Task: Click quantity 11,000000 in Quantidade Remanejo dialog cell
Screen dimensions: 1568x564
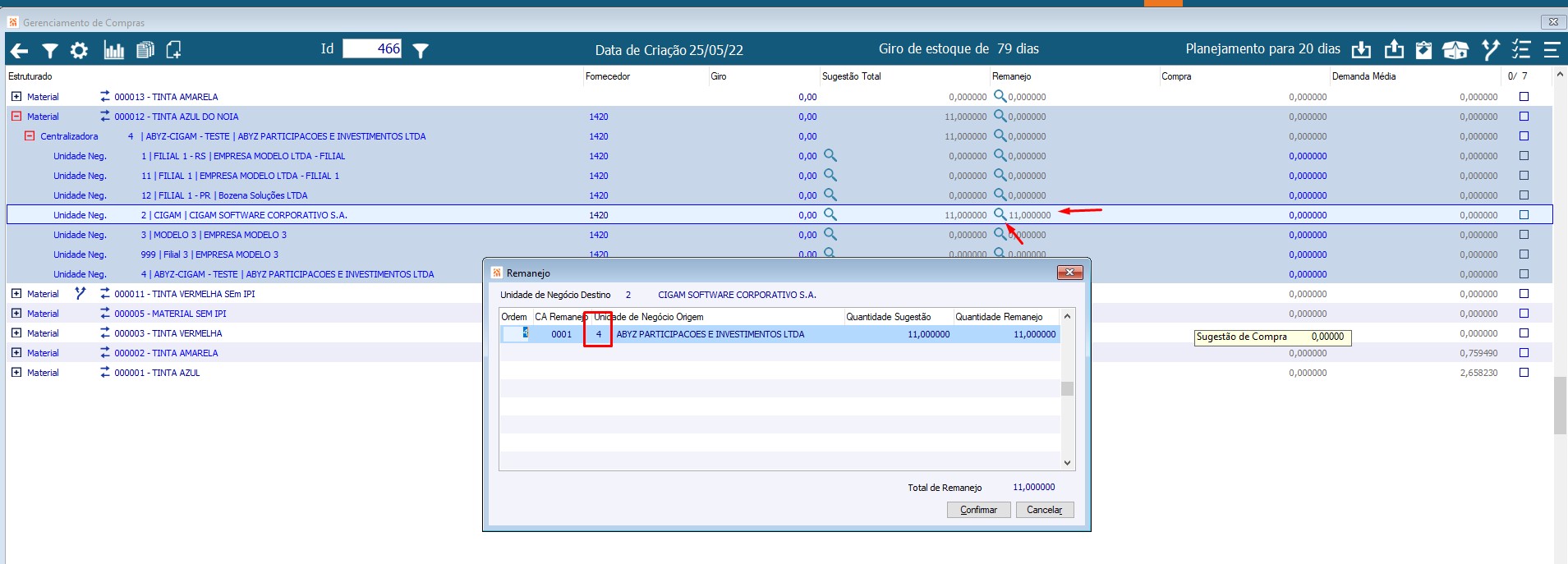Action: [1034, 334]
